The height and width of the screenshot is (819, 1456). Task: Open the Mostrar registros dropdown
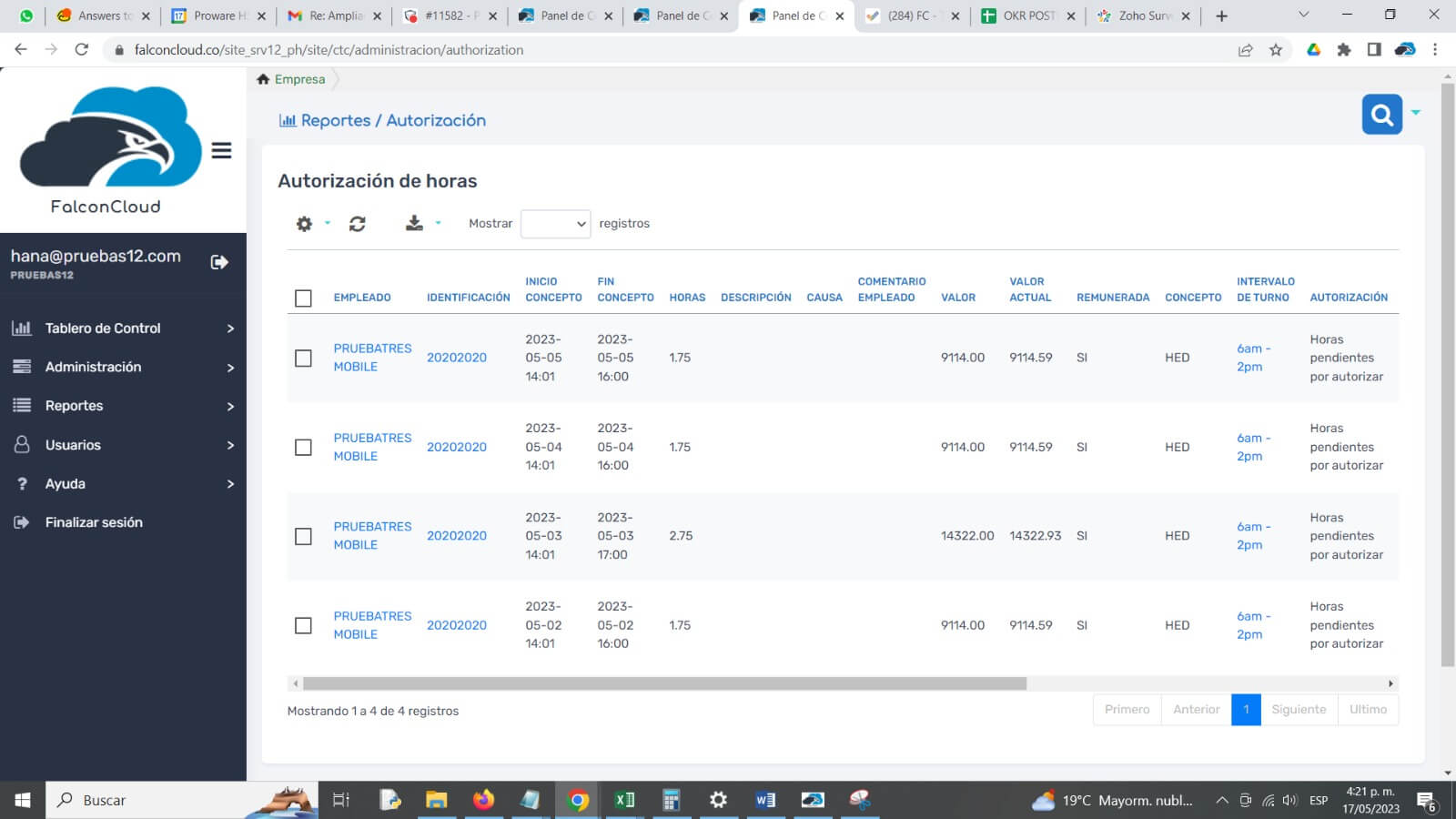(x=555, y=224)
